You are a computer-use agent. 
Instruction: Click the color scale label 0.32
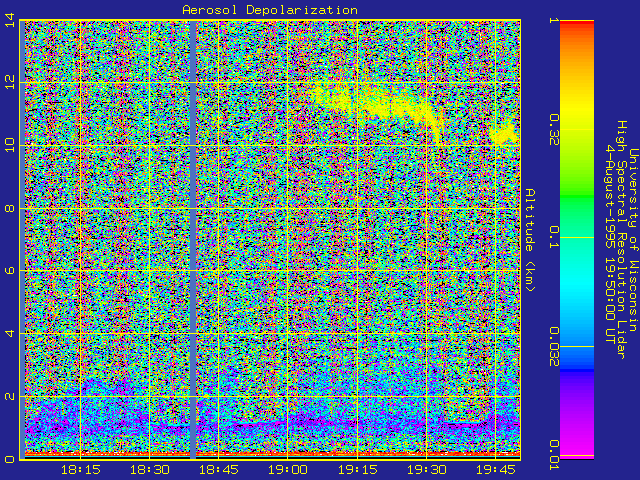pos(554,130)
